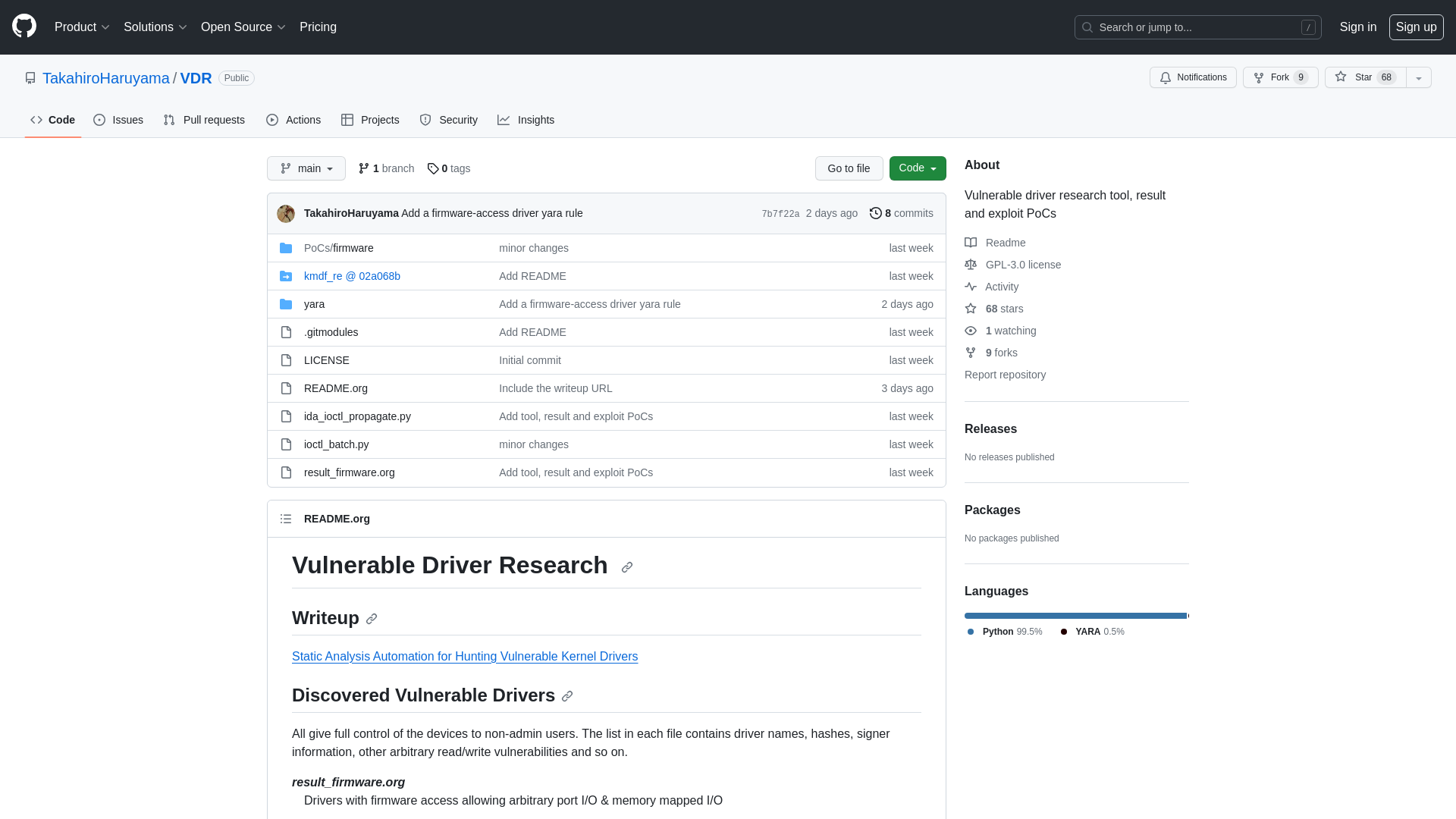Open the GPL-3.0 license link
The image size is (1456, 819).
[x=1023, y=265]
